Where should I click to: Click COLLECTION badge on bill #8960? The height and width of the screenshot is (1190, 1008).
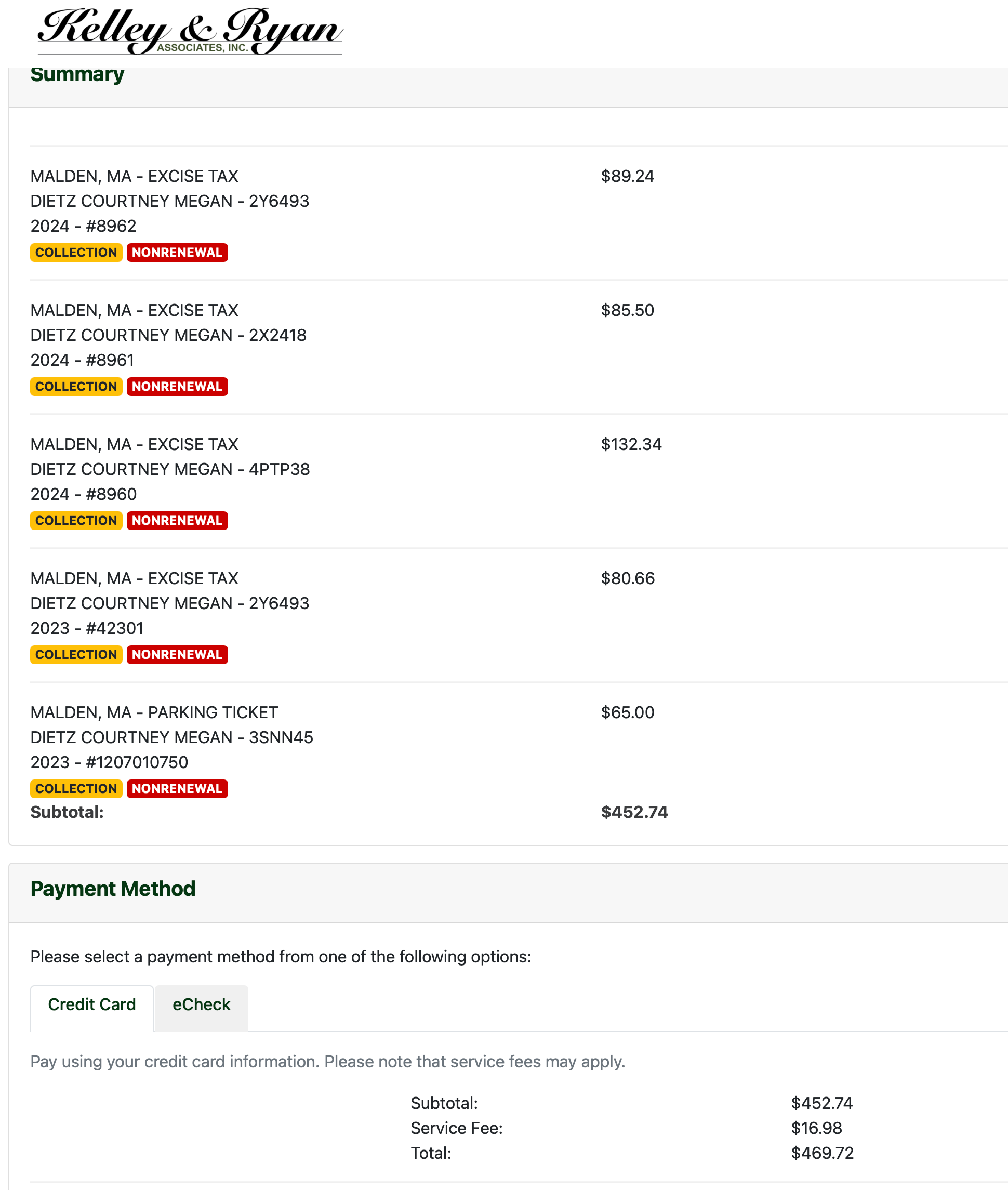pos(76,521)
